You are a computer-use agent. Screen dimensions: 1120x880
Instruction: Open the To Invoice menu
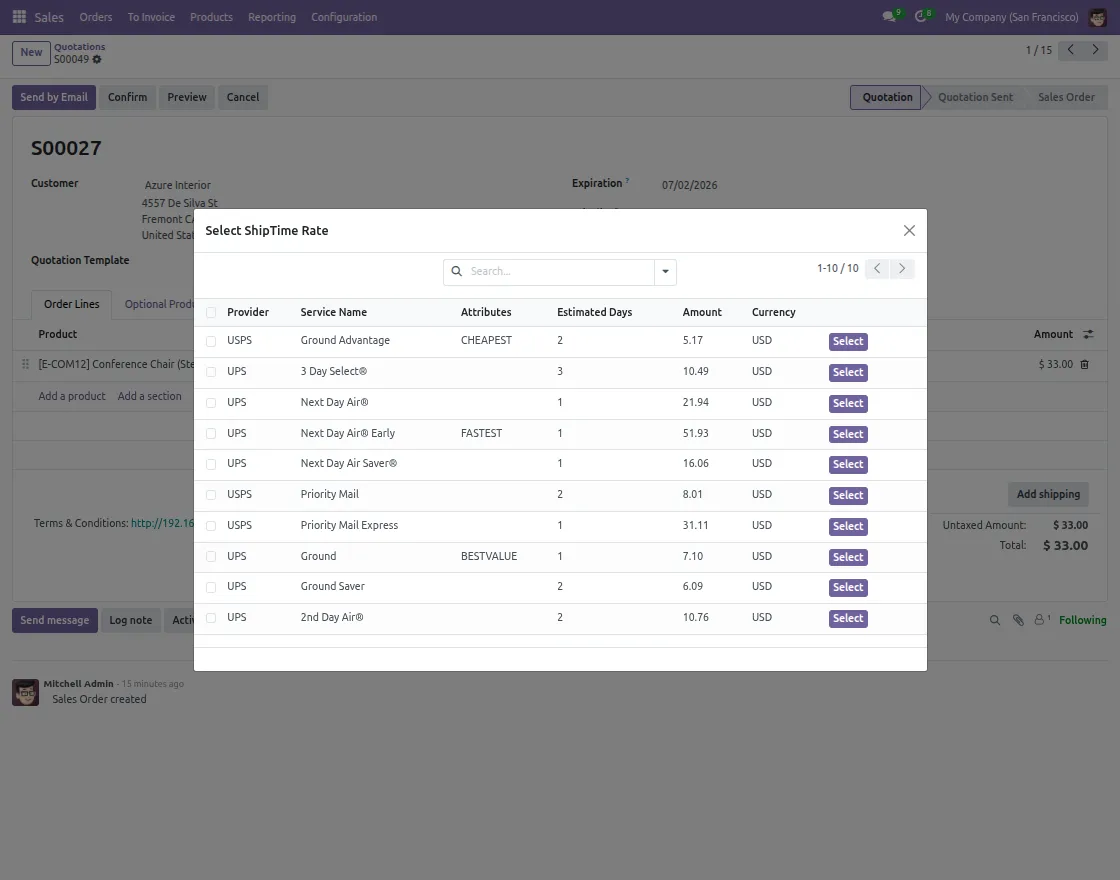[151, 17]
